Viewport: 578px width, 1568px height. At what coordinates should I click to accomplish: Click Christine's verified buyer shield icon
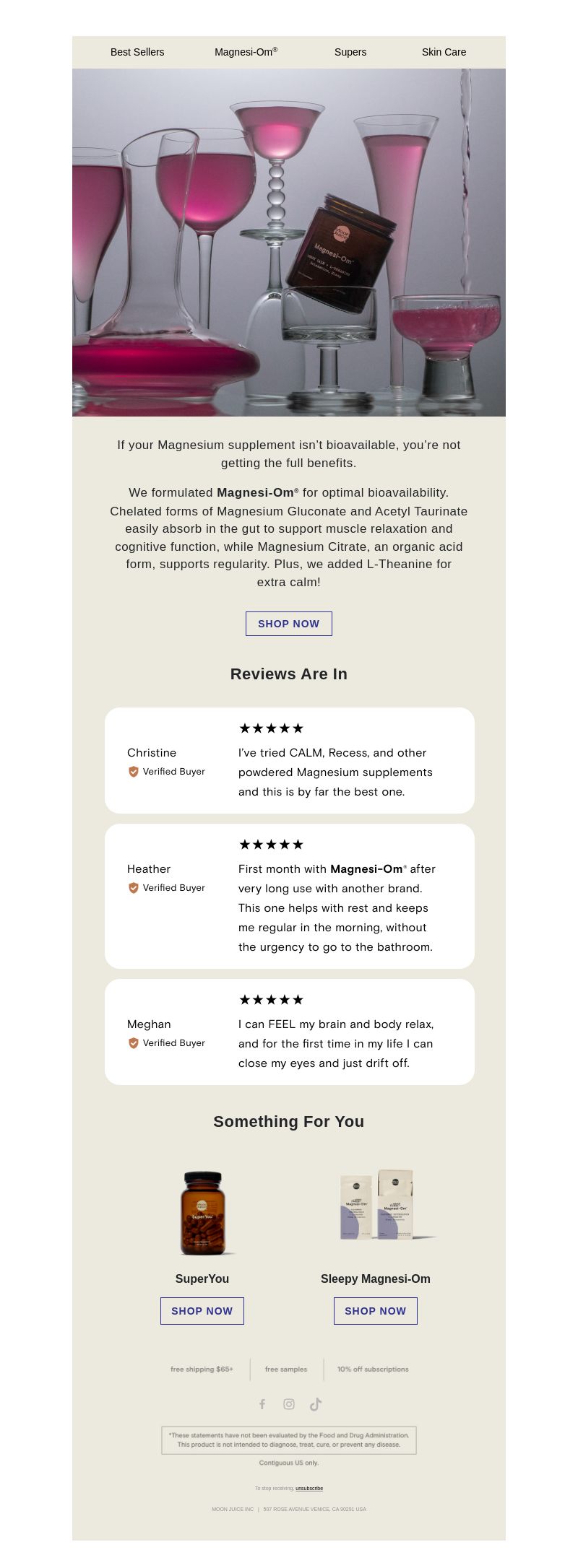(x=134, y=772)
